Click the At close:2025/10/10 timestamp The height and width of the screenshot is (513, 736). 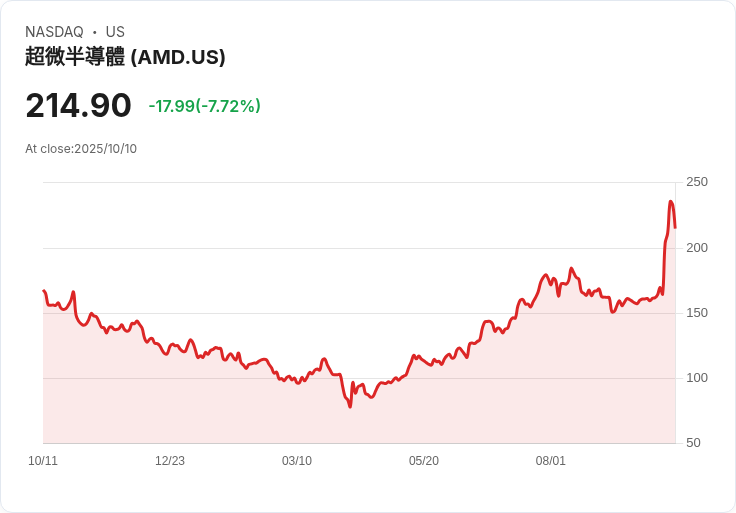click(81, 149)
